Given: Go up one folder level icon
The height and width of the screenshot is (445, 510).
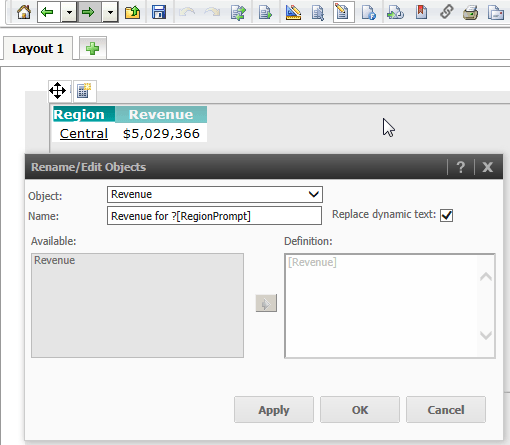Looking at the screenshot, I should tap(132, 13).
